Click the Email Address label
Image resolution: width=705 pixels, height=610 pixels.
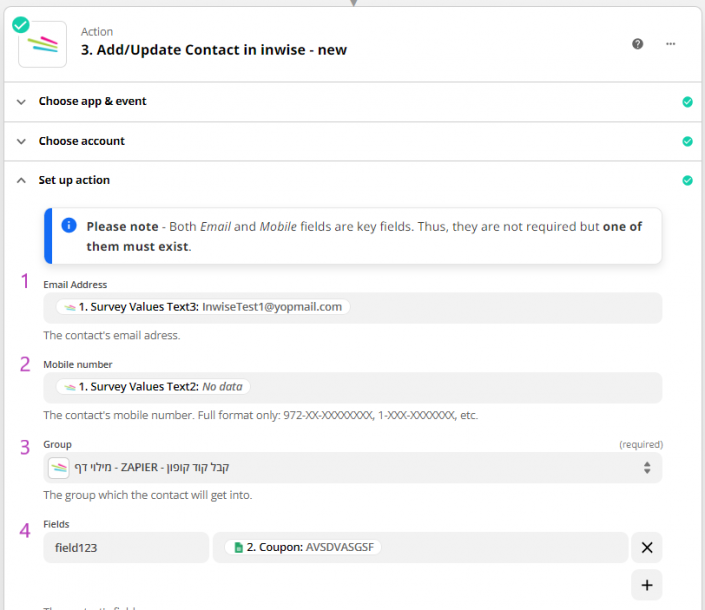75,285
